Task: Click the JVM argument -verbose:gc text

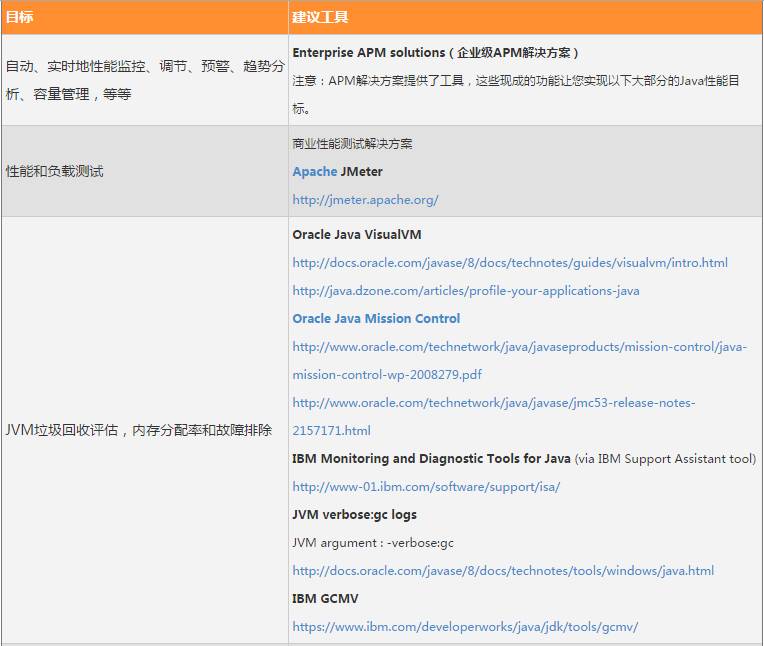Action: click(x=373, y=543)
